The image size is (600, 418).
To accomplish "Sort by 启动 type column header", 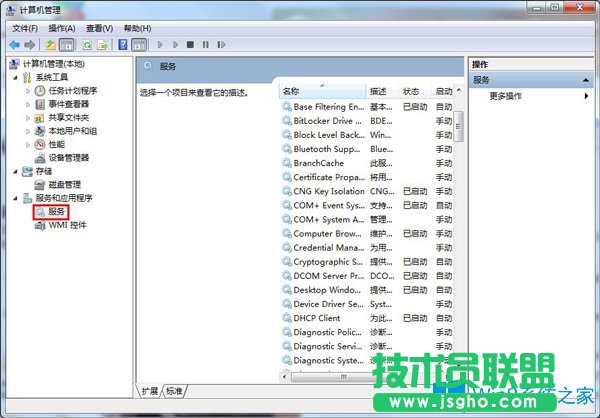I will 443,91.
